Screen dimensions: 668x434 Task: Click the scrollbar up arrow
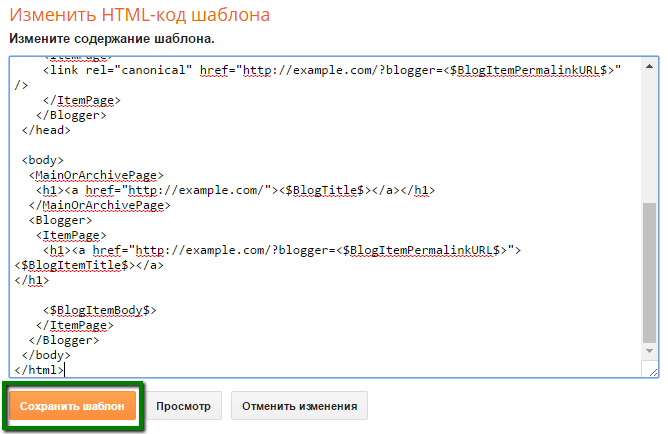[650, 64]
